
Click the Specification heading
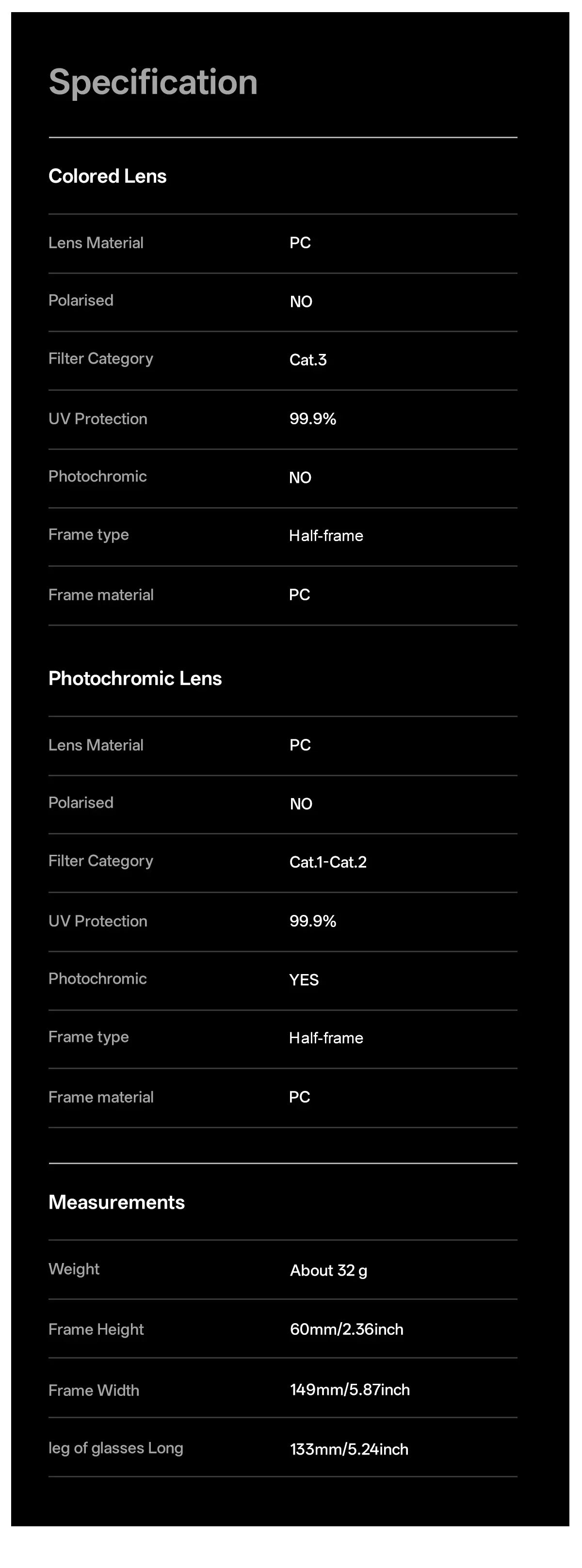[x=153, y=81]
